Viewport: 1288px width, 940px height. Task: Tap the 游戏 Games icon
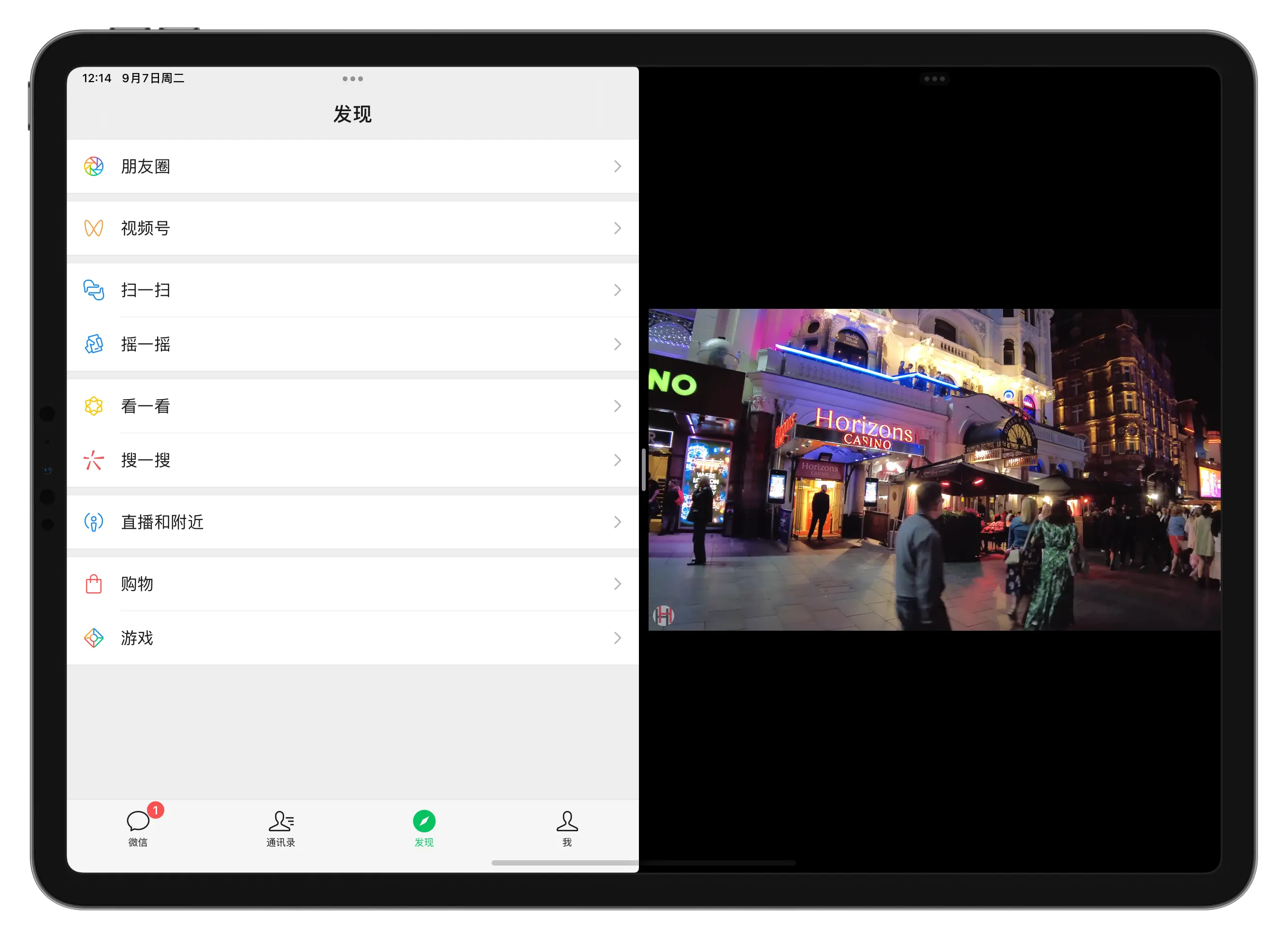click(93, 638)
